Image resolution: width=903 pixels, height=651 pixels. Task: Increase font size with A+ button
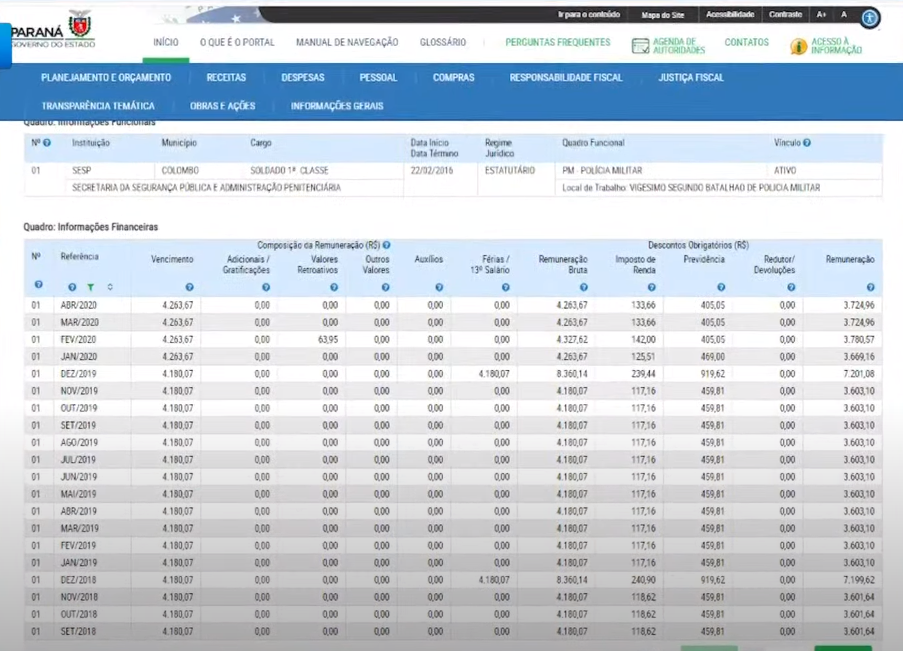[821, 15]
